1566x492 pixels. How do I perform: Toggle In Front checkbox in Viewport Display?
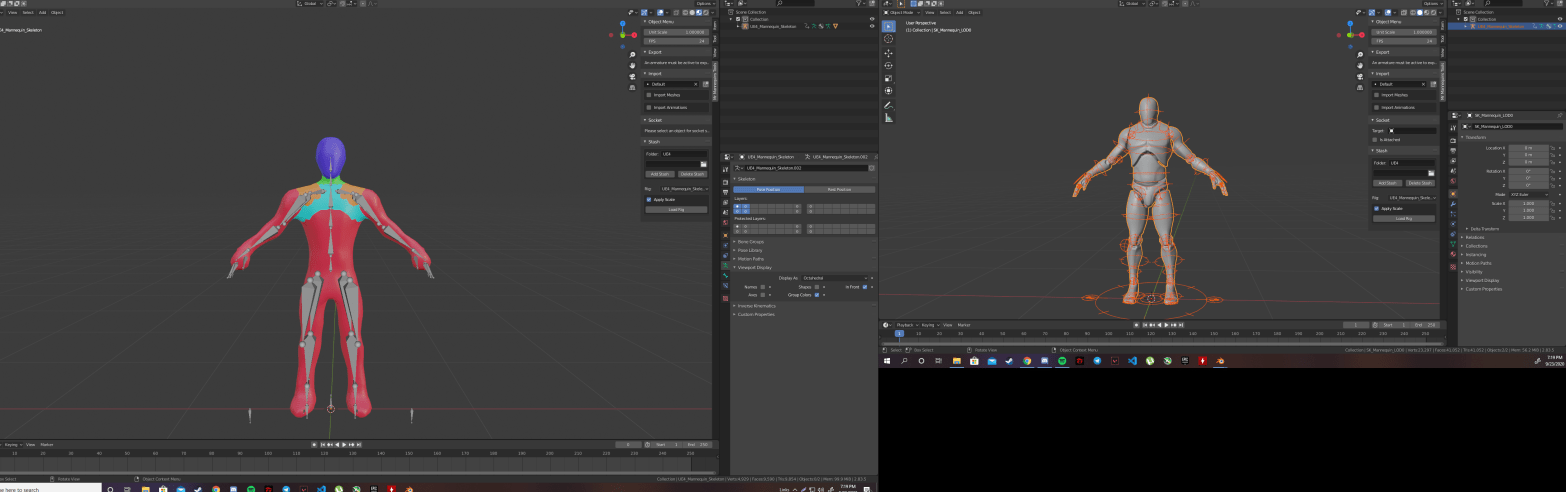coord(865,287)
